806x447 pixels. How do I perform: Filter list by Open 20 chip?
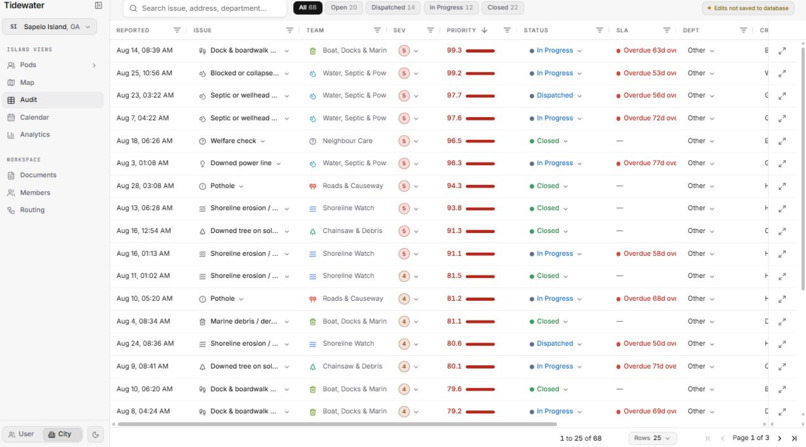point(344,8)
